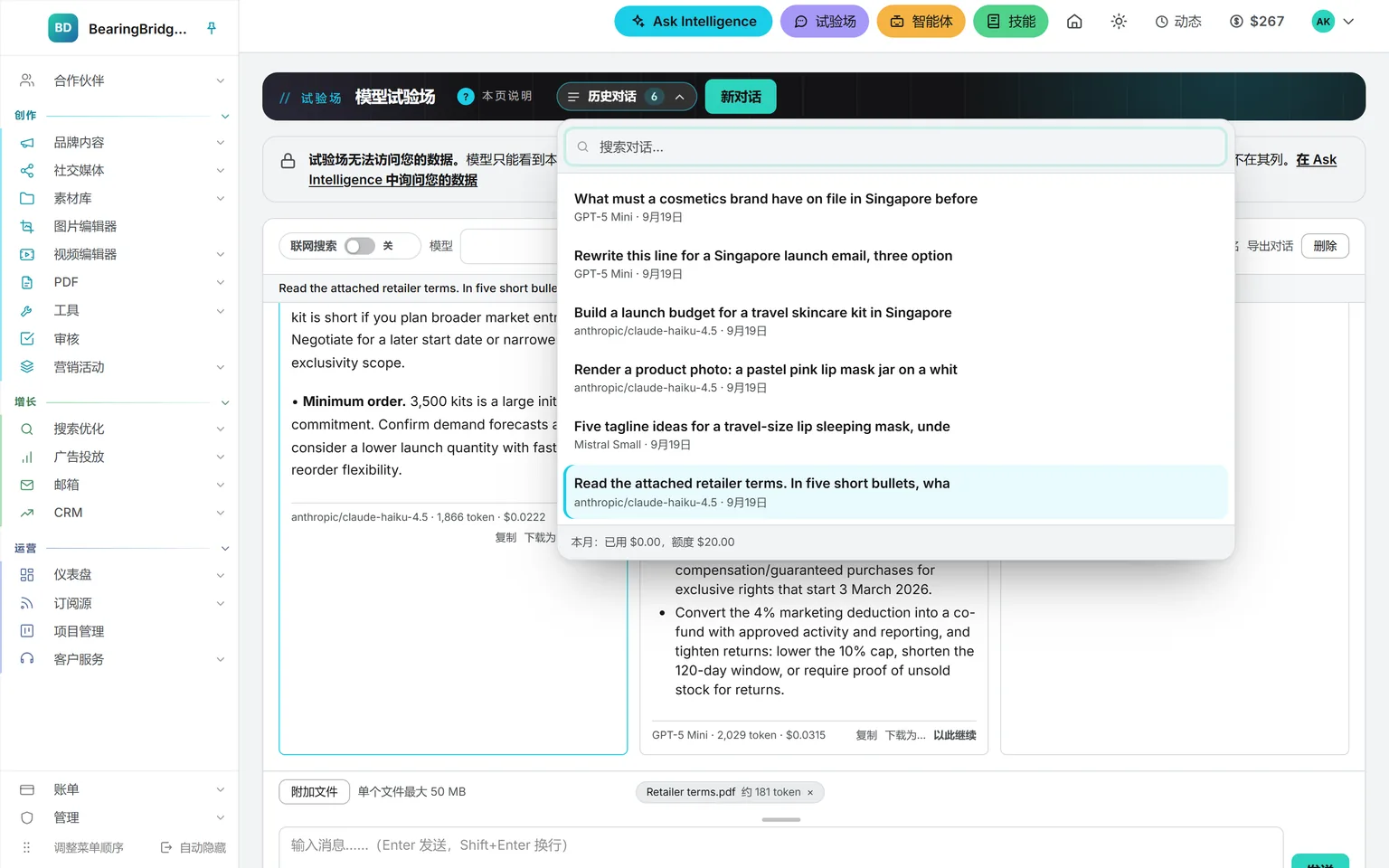Click 以此继续 under GPT-5 Mini response
The width and height of the screenshot is (1389, 868).
tap(955, 735)
